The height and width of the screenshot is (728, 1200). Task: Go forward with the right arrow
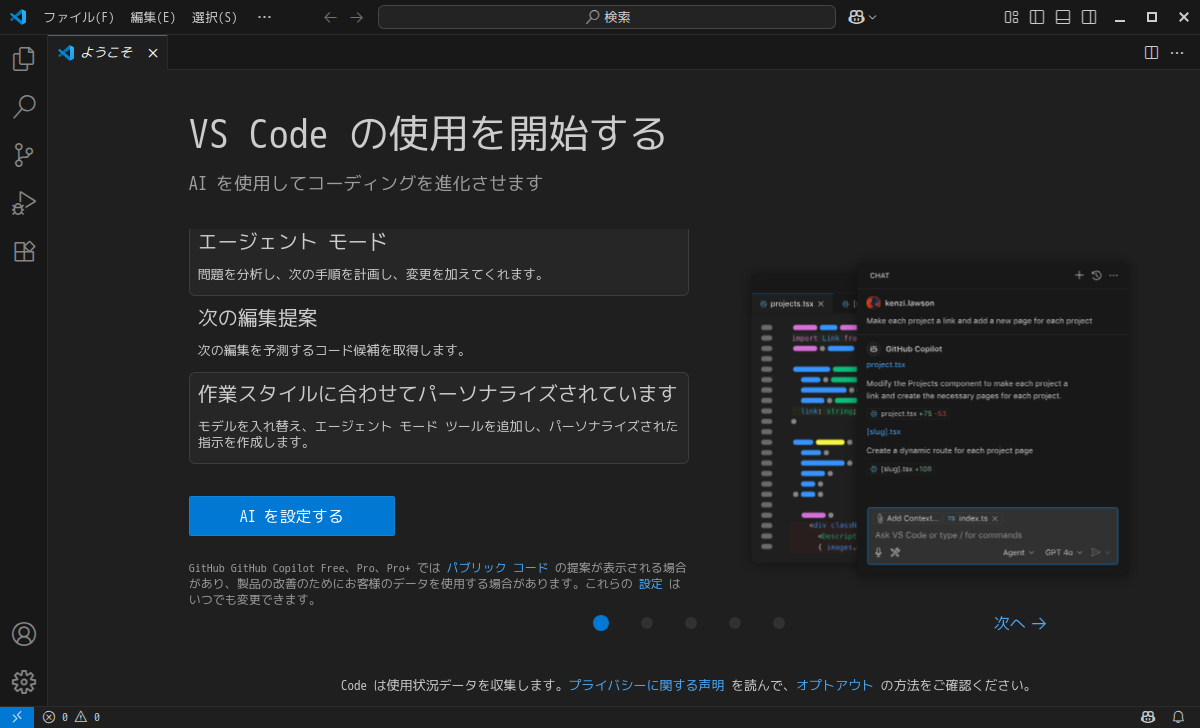click(x=357, y=17)
